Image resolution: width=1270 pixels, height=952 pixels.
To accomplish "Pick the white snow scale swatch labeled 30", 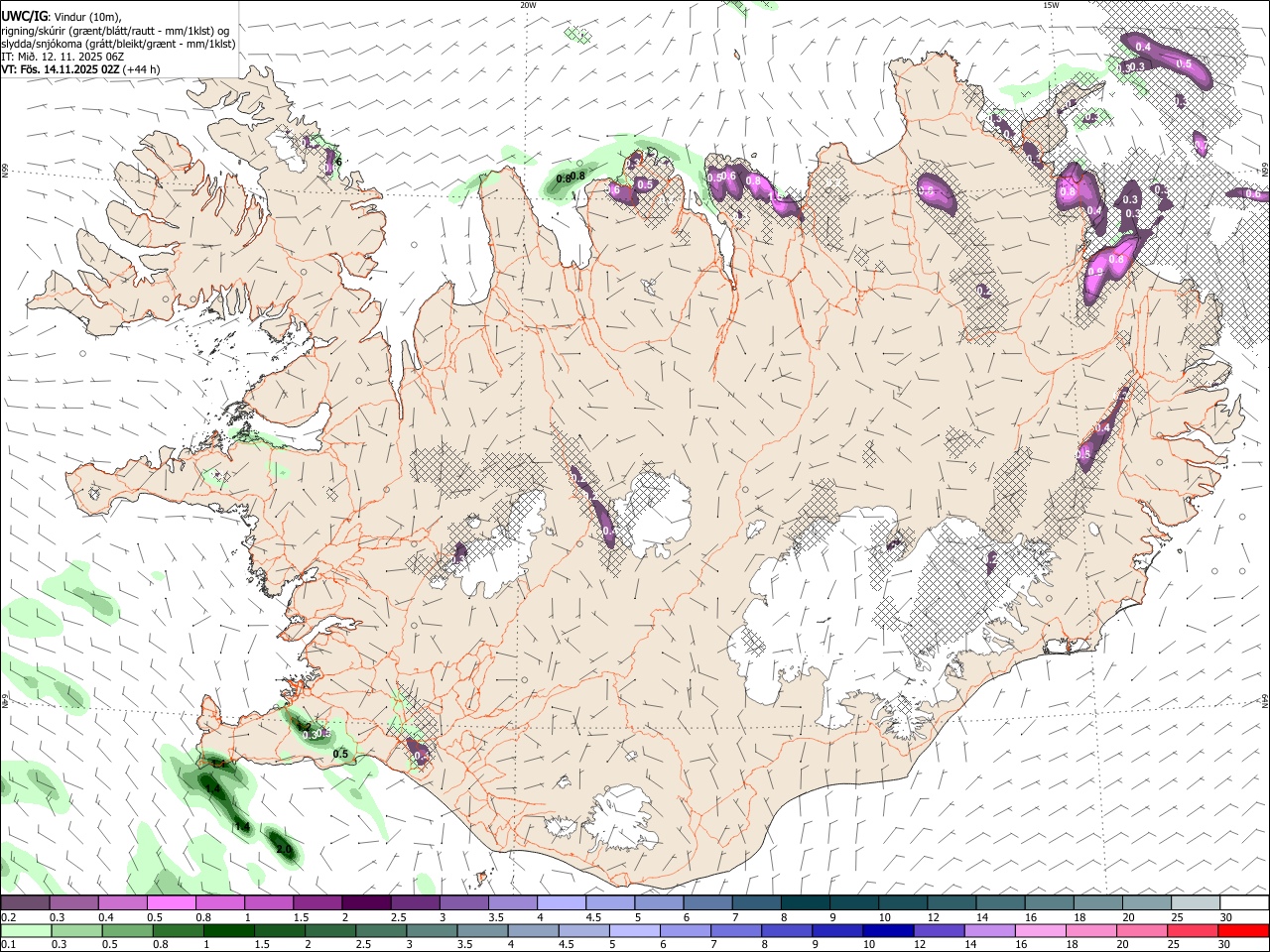I will click(1244, 902).
